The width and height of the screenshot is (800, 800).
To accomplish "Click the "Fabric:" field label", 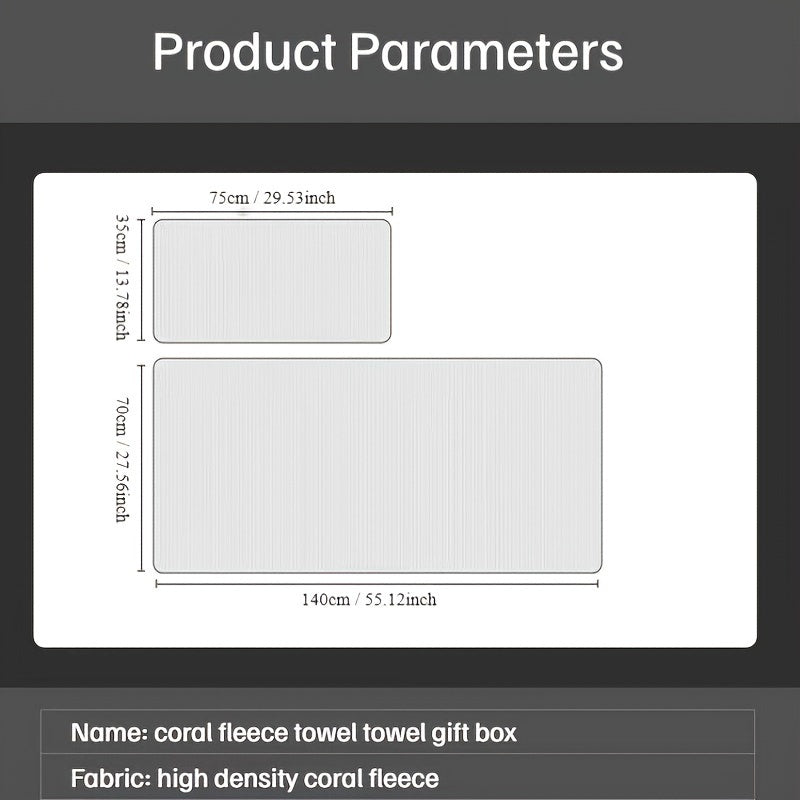I will 112,778.
